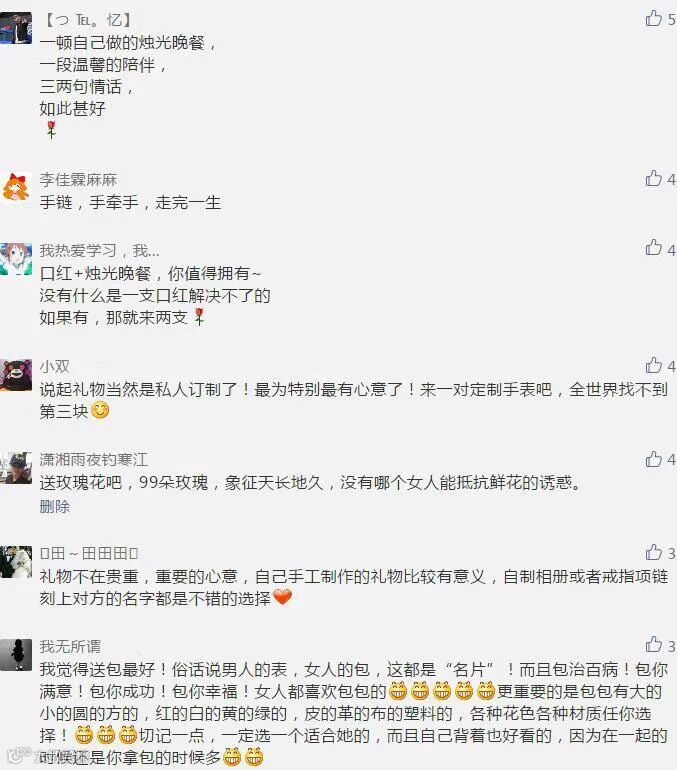
Task: Click the wedding photo avatar
Action: [x=16, y=562]
